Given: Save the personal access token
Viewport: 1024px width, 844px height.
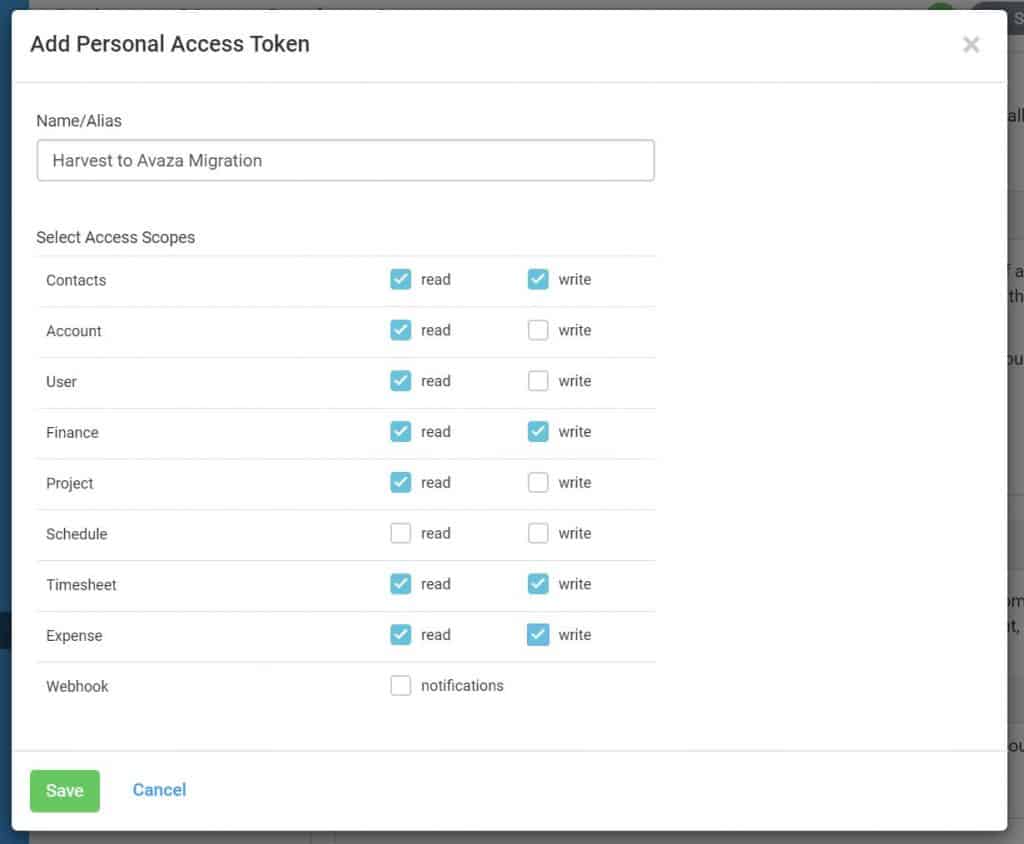Looking at the screenshot, I should pos(64,790).
